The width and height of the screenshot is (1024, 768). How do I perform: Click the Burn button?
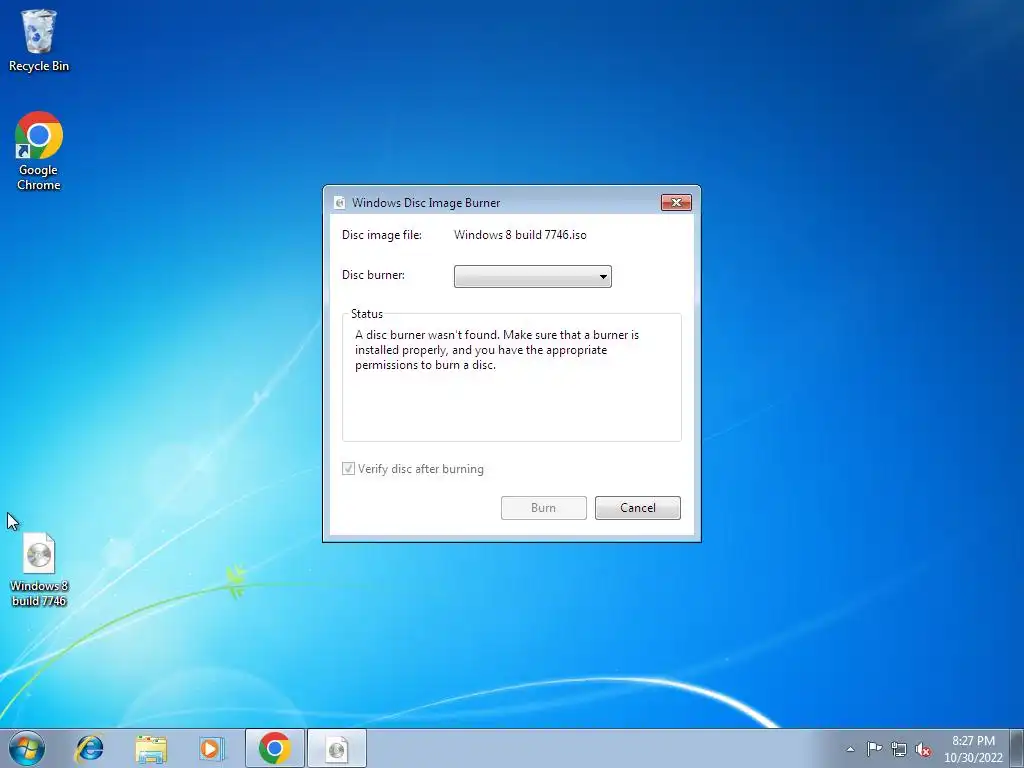coord(543,508)
